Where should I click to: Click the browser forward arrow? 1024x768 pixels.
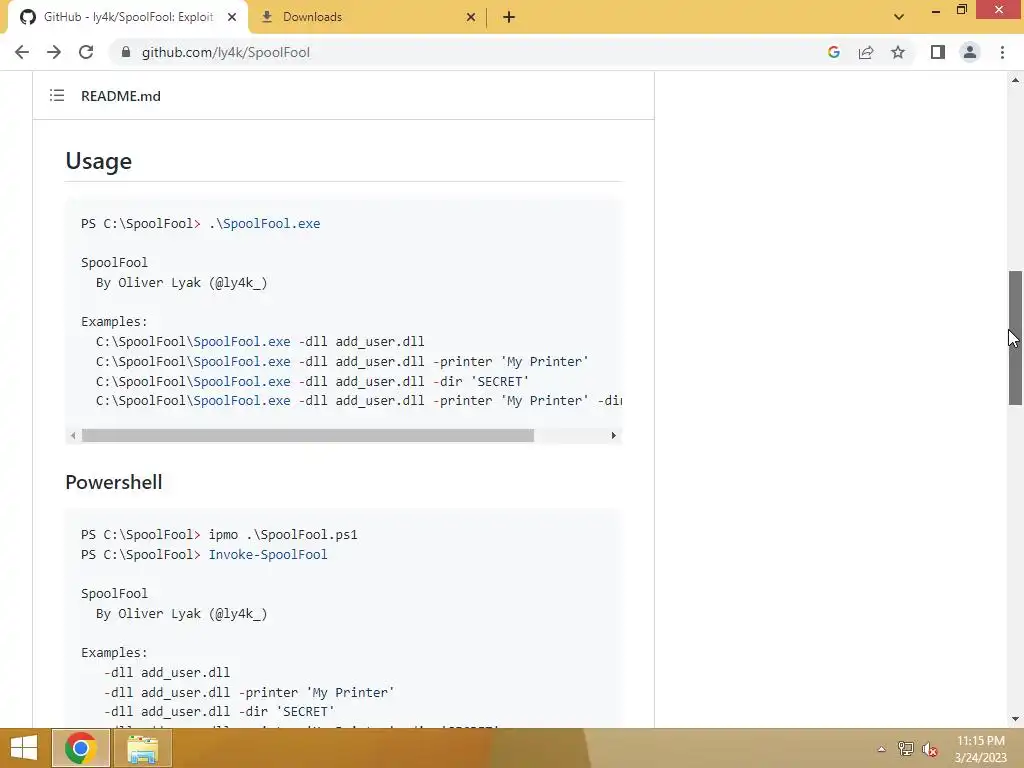click(x=54, y=52)
